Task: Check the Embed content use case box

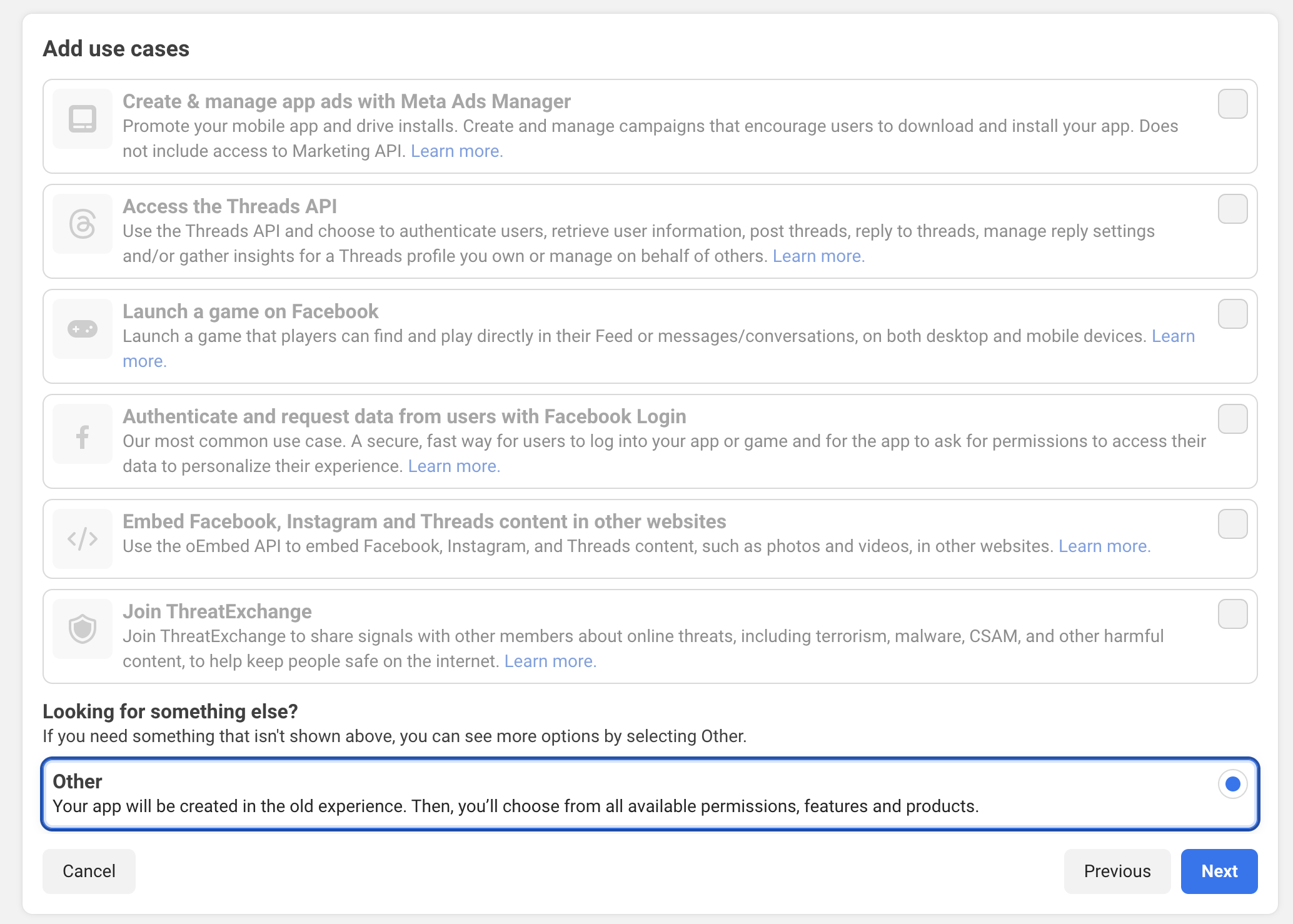Action: [x=1232, y=524]
